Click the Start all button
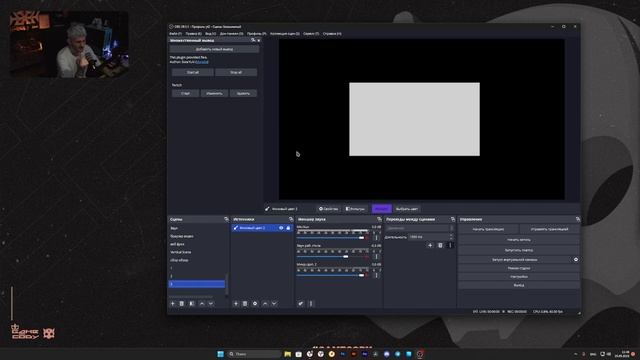 [193, 72]
